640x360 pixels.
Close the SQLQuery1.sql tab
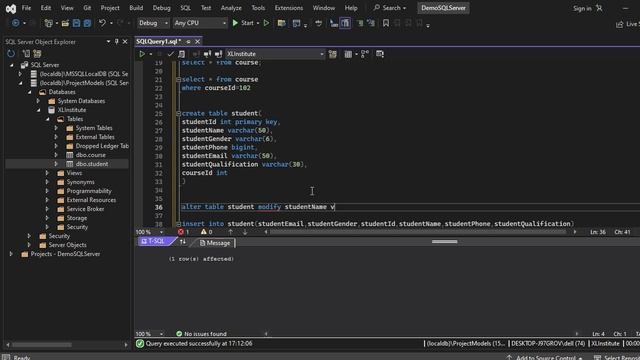[x=198, y=42]
